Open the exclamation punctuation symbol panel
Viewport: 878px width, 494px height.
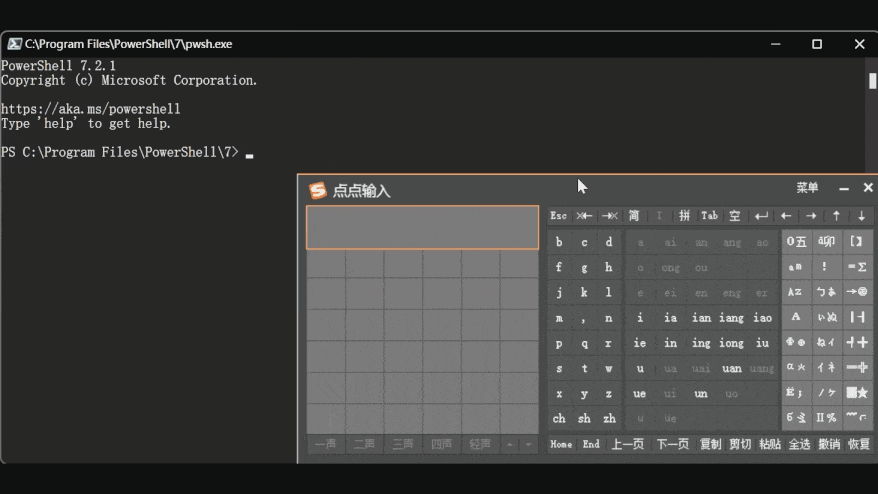point(826,267)
